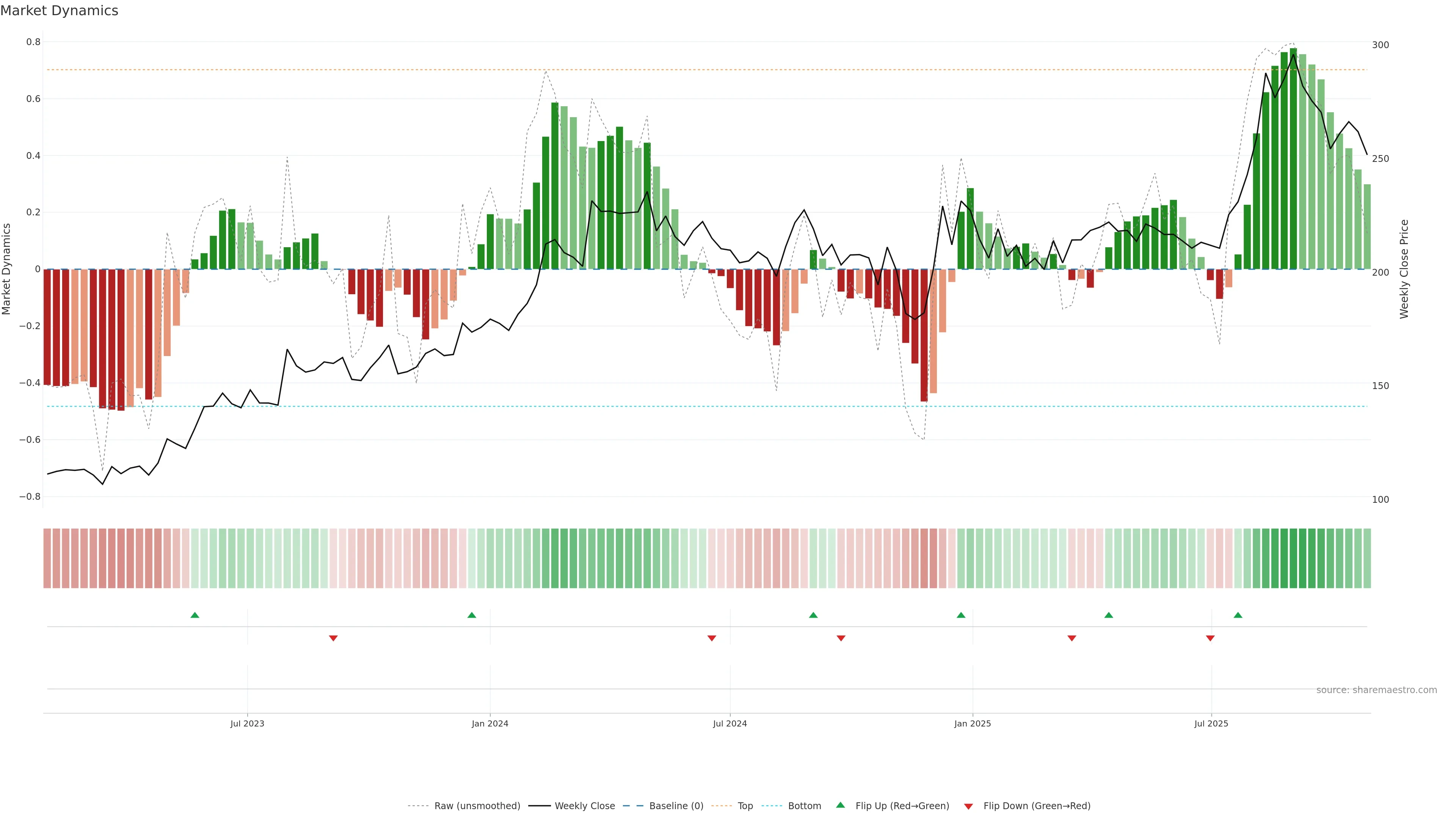Click the green flip-up triangle just before Jan 2024
The image size is (1456, 819).
472,615
